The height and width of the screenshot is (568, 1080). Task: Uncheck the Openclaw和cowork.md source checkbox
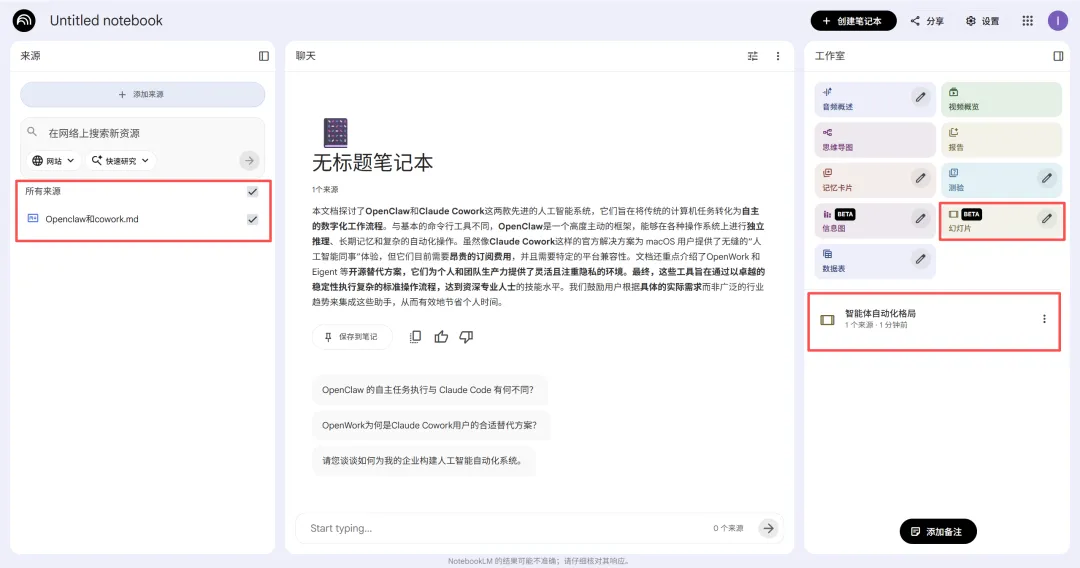point(253,219)
